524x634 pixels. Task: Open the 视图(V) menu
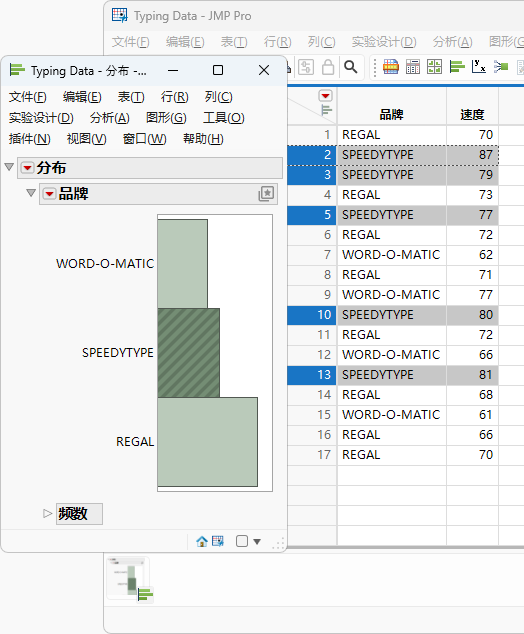tap(87, 139)
